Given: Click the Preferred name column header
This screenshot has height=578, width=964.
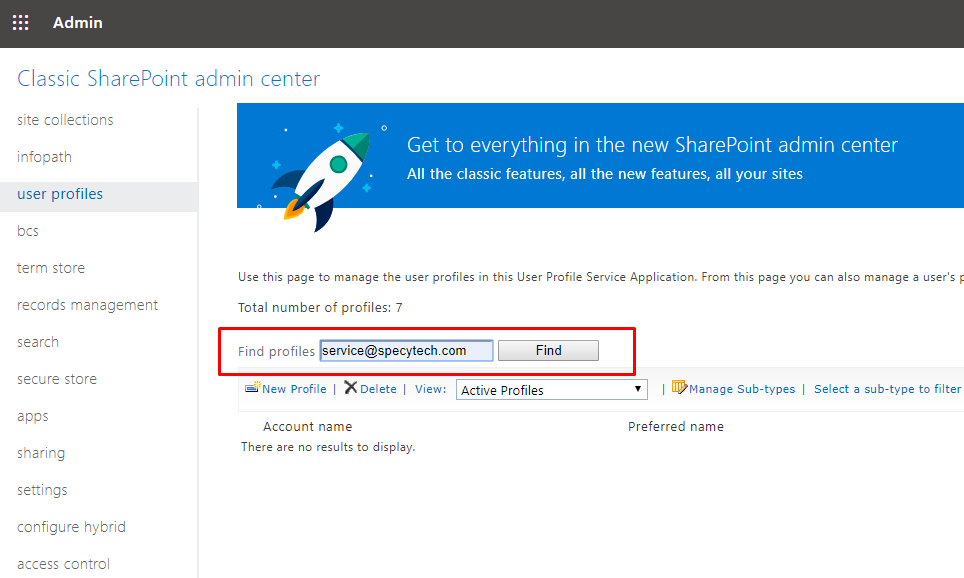Looking at the screenshot, I should click(676, 427).
